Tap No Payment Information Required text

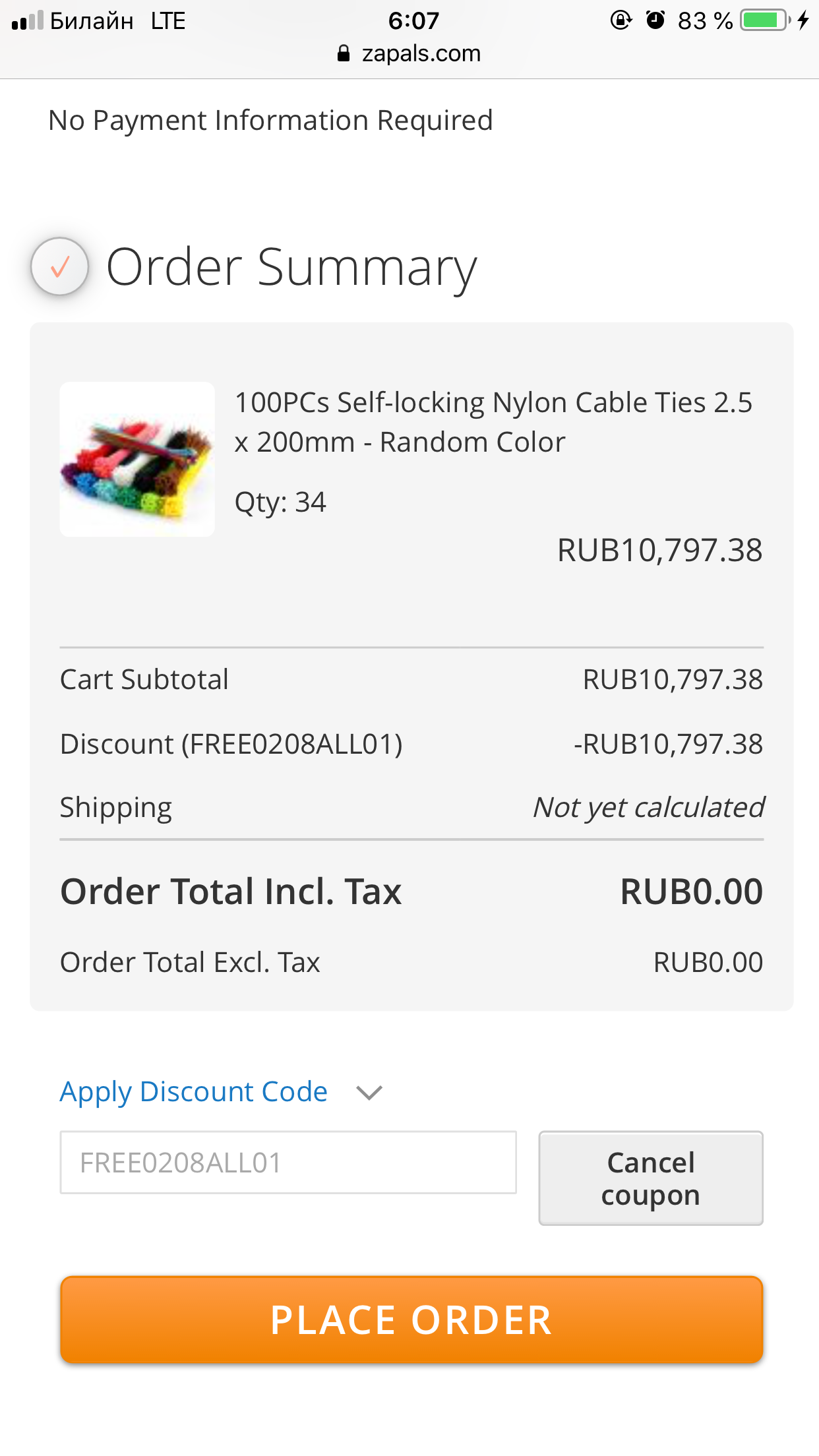coord(271,121)
